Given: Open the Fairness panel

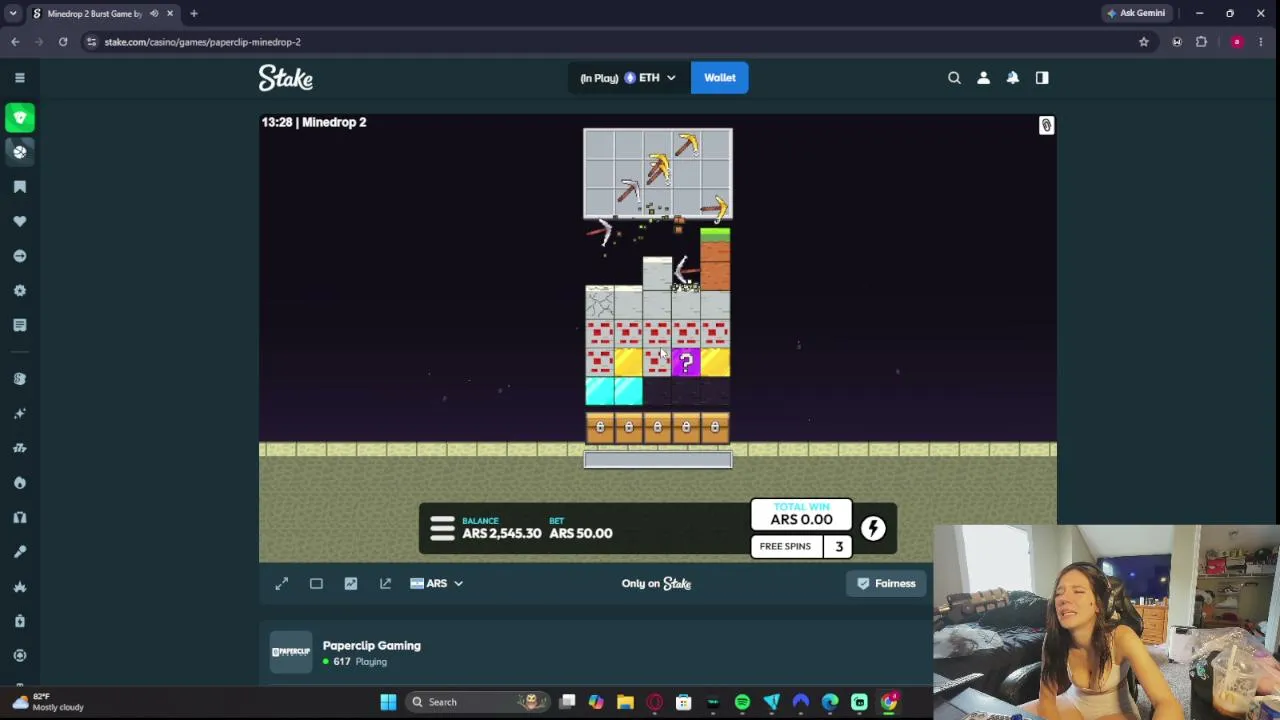Looking at the screenshot, I should point(886,583).
